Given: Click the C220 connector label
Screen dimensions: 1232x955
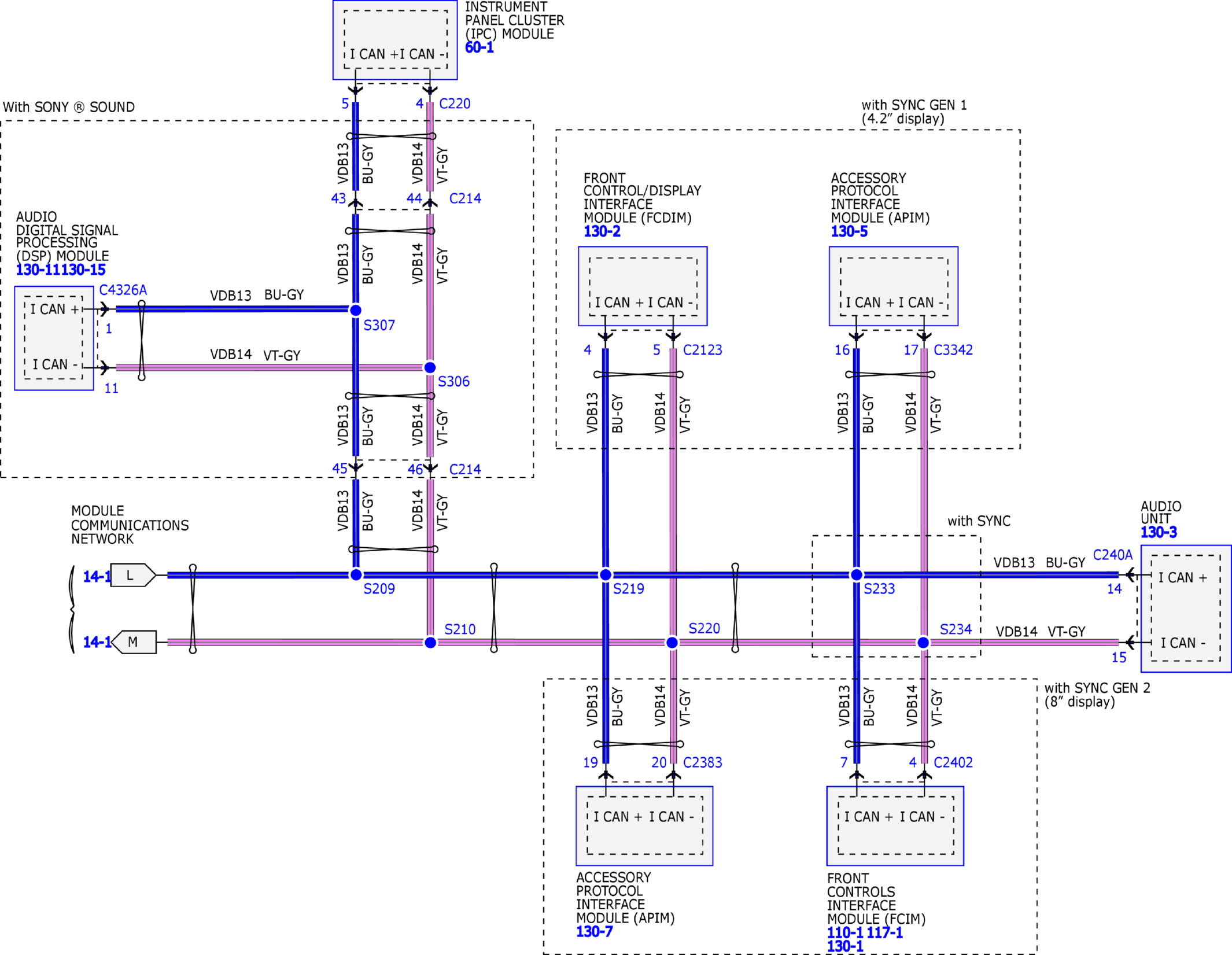Looking at the screenshot, I should pyautogui.click(x=455, y=104).
